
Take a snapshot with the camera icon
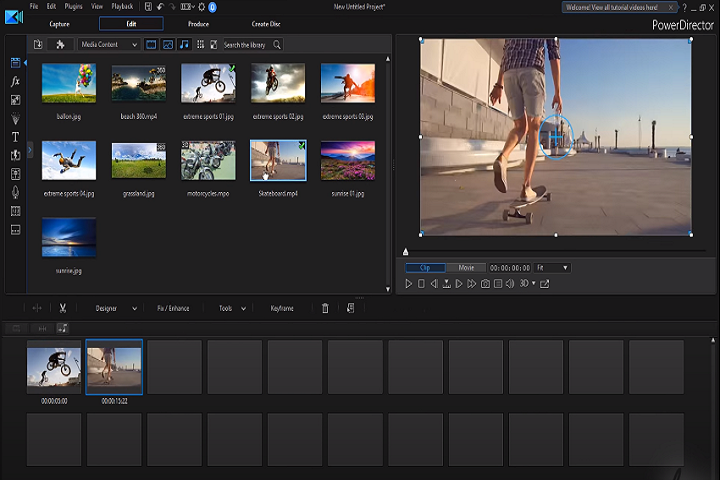tap(484, 284)
